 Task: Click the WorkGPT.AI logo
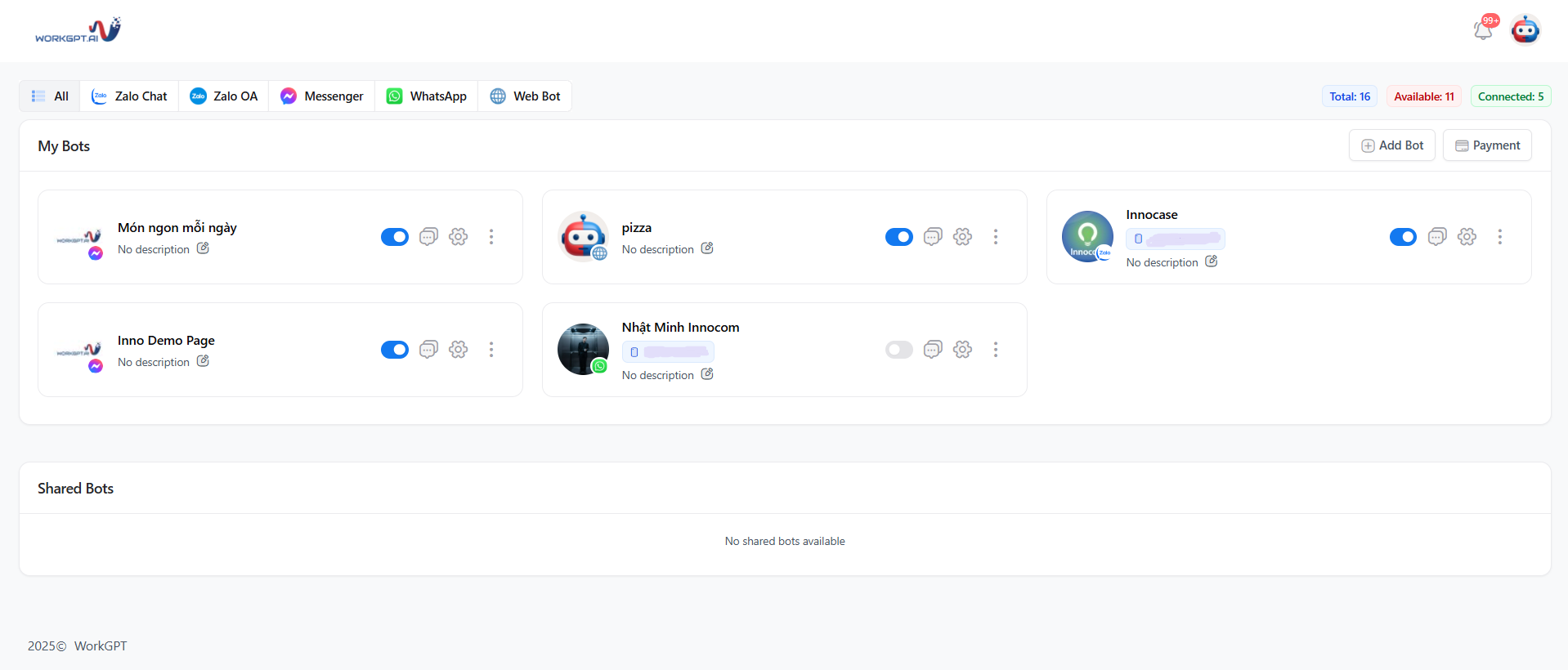pyautogui.click(x=78, y=30)
